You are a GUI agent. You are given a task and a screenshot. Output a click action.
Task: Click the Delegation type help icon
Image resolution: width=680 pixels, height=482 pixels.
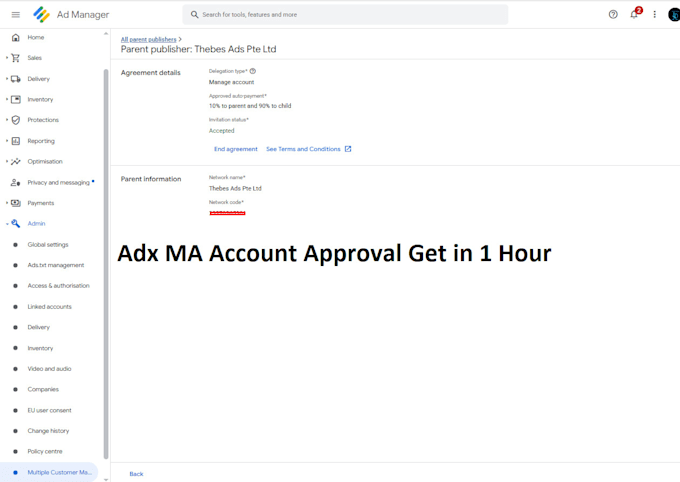(253, 71)
